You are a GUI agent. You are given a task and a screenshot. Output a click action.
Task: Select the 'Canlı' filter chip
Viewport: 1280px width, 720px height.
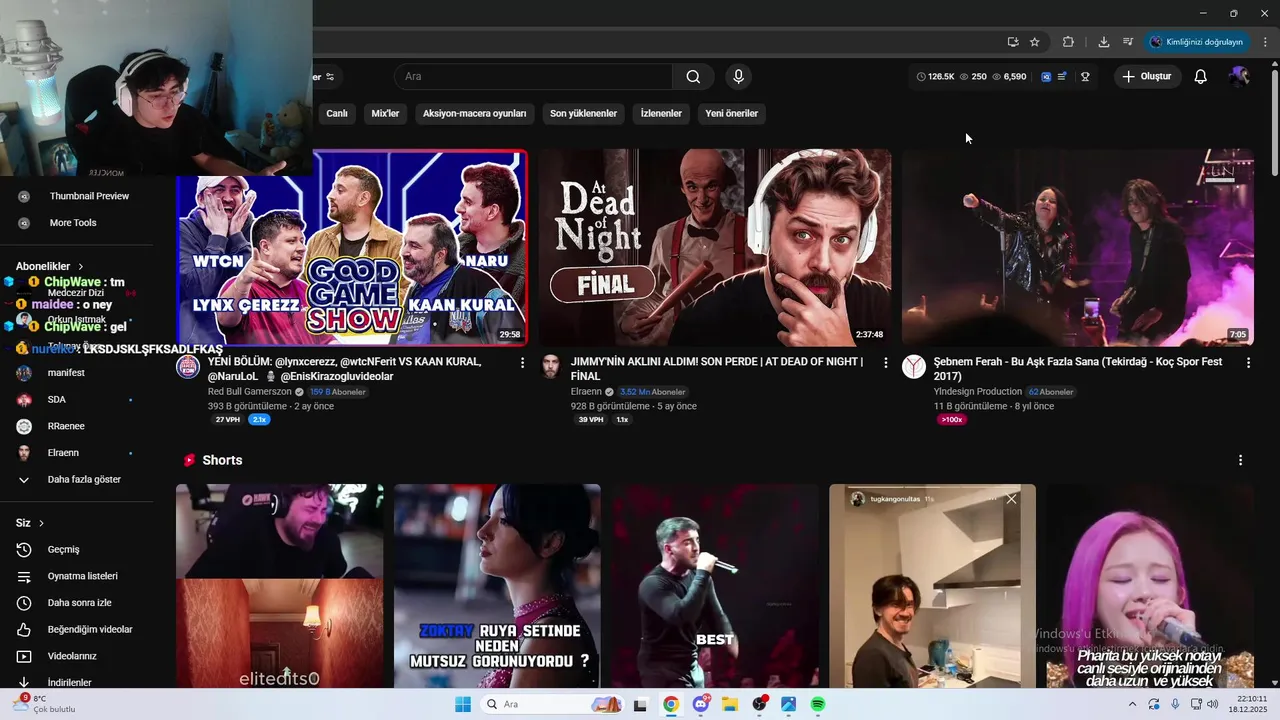pos(337,113)
